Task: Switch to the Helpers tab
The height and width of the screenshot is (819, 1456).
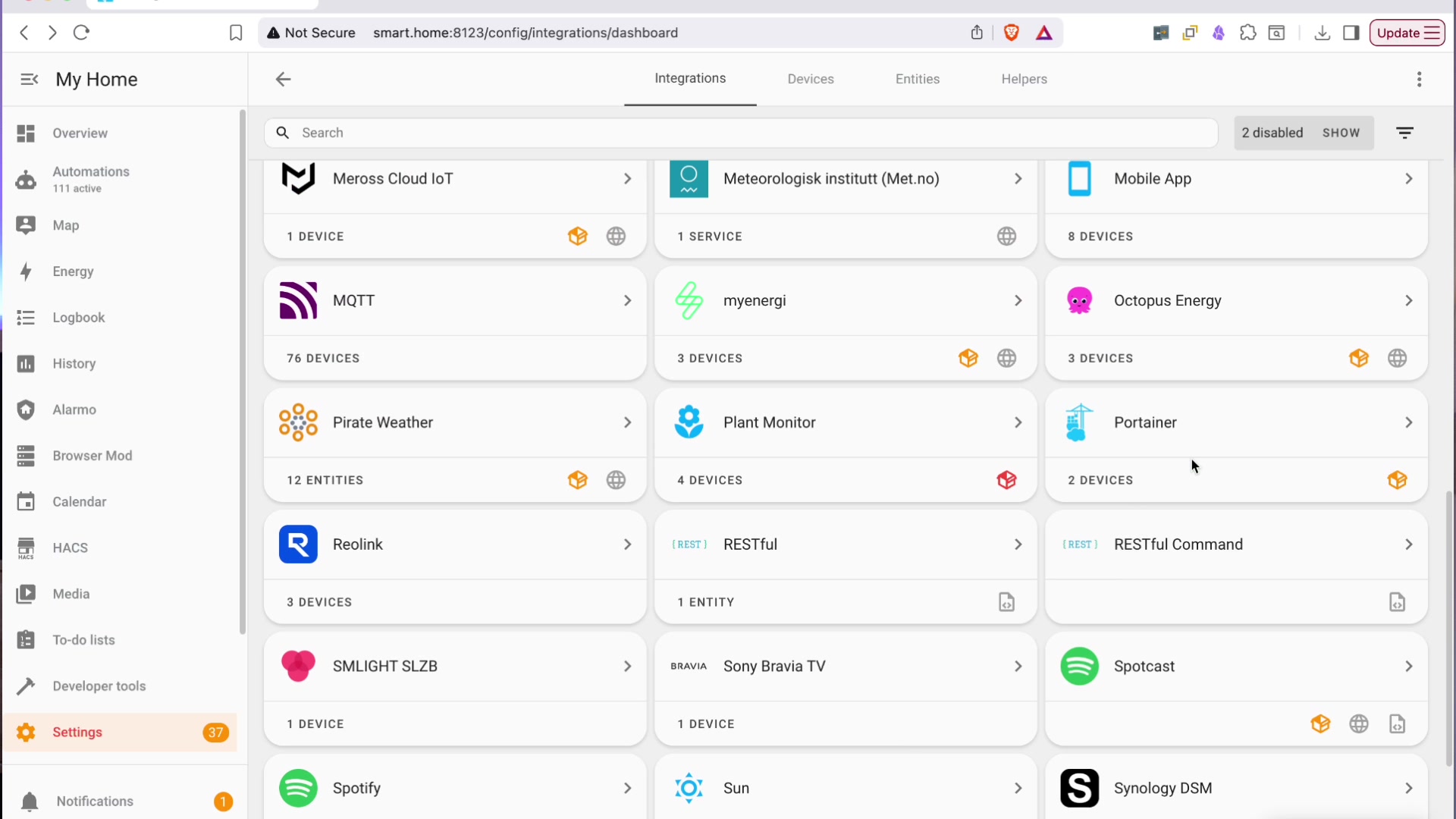Action: click(1024, 79)
